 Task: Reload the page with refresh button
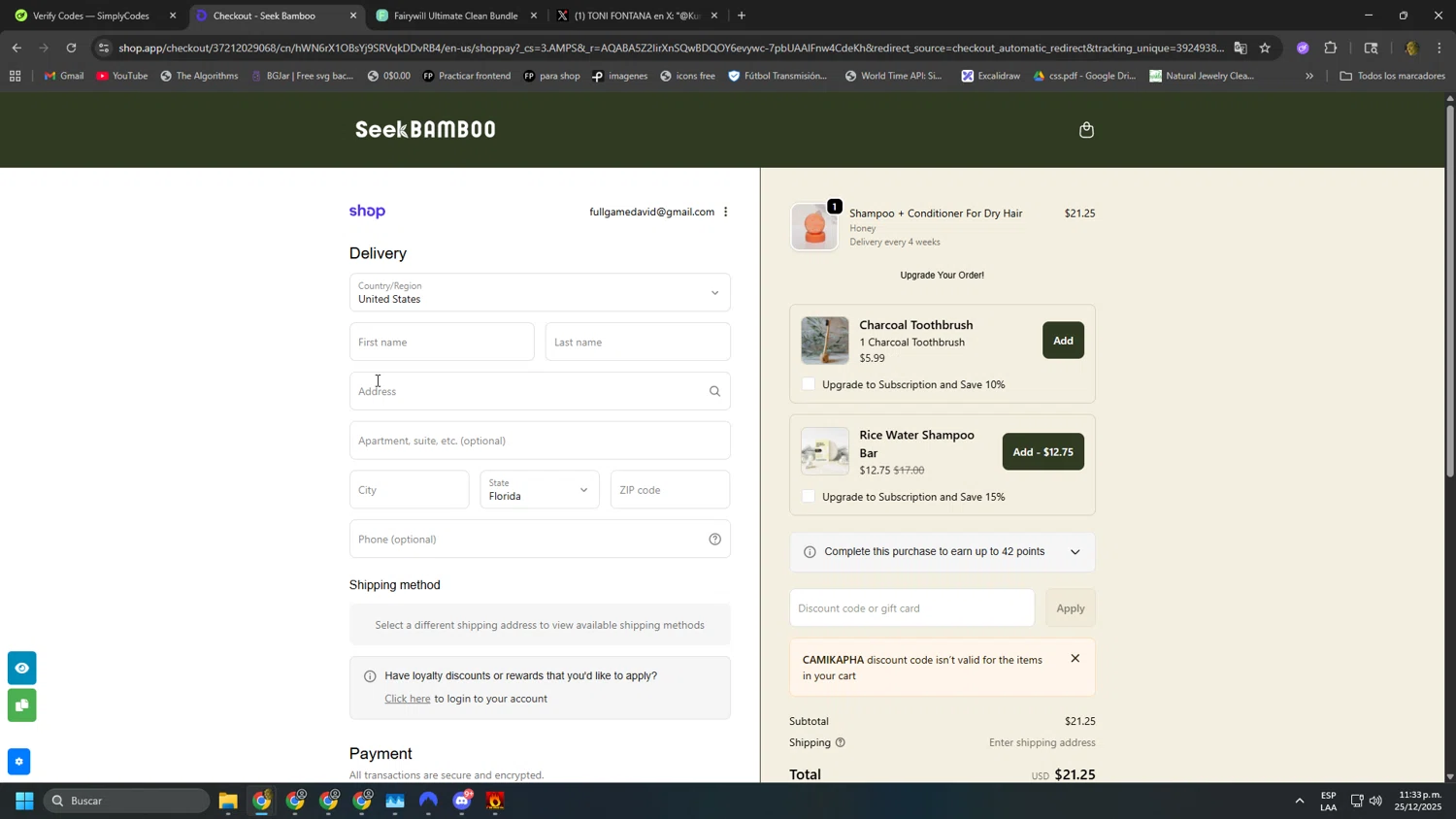coord(71,48)
